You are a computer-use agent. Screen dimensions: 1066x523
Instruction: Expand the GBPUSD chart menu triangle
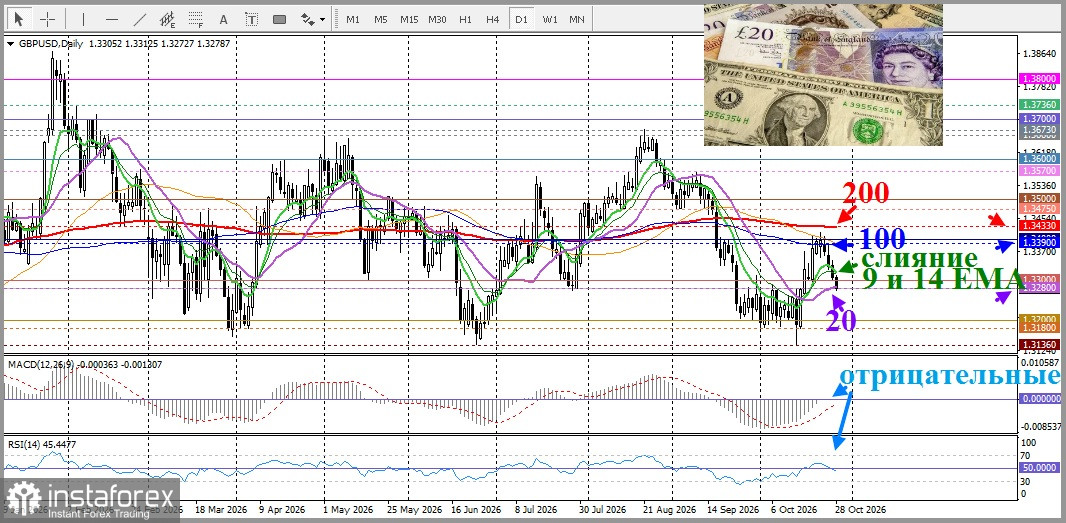10,44
